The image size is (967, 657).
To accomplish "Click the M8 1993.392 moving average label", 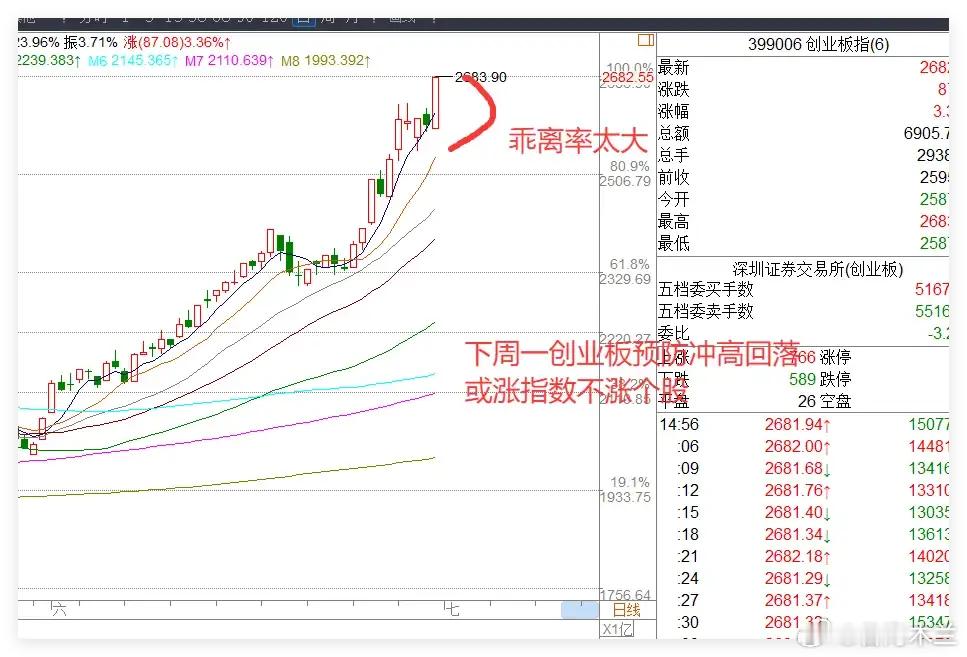I will pos(326,60).
